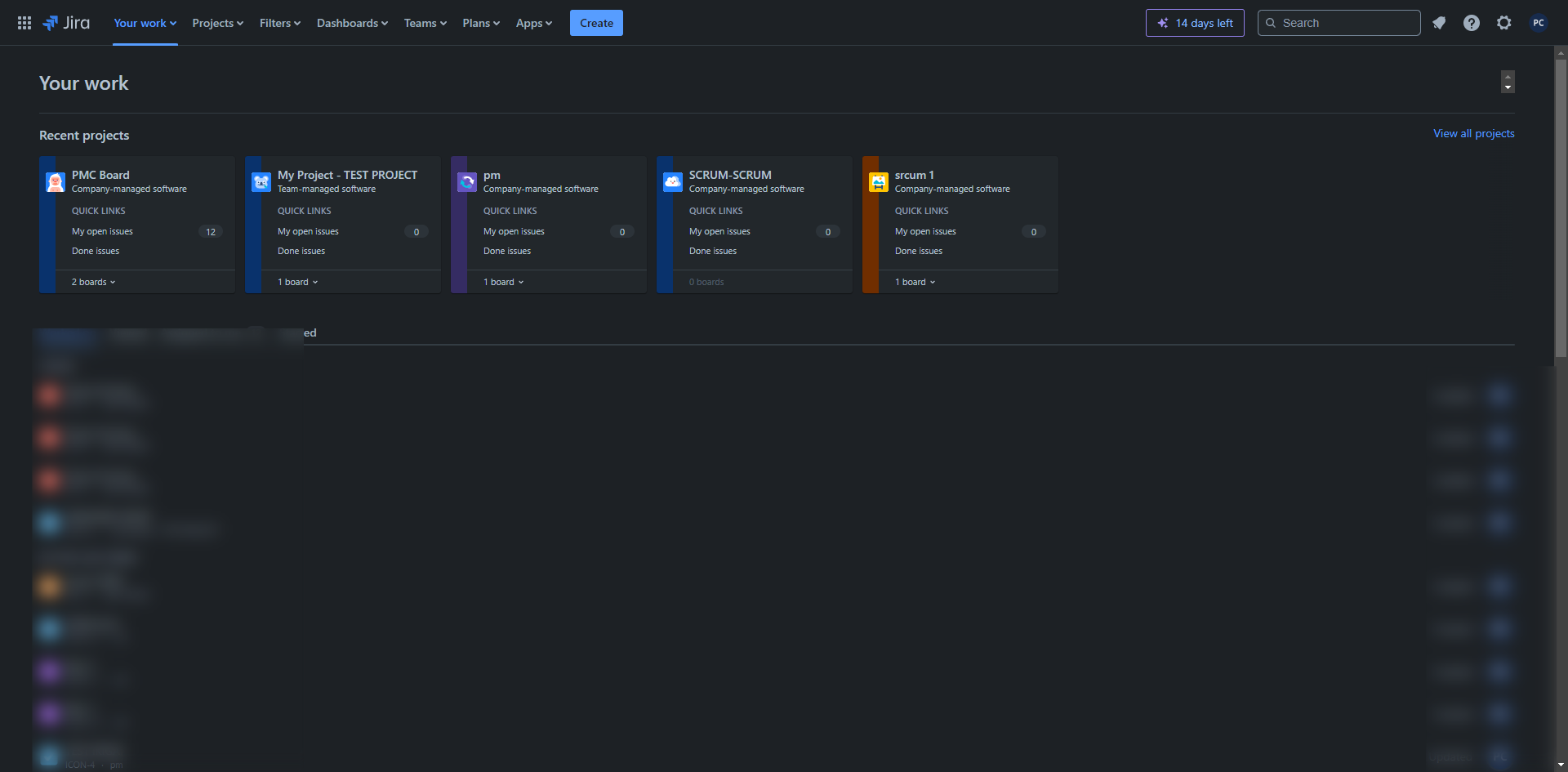Open the app switcher grid icon
The width and height of the screenshot is (1568, 772).
tap(24, 23)
